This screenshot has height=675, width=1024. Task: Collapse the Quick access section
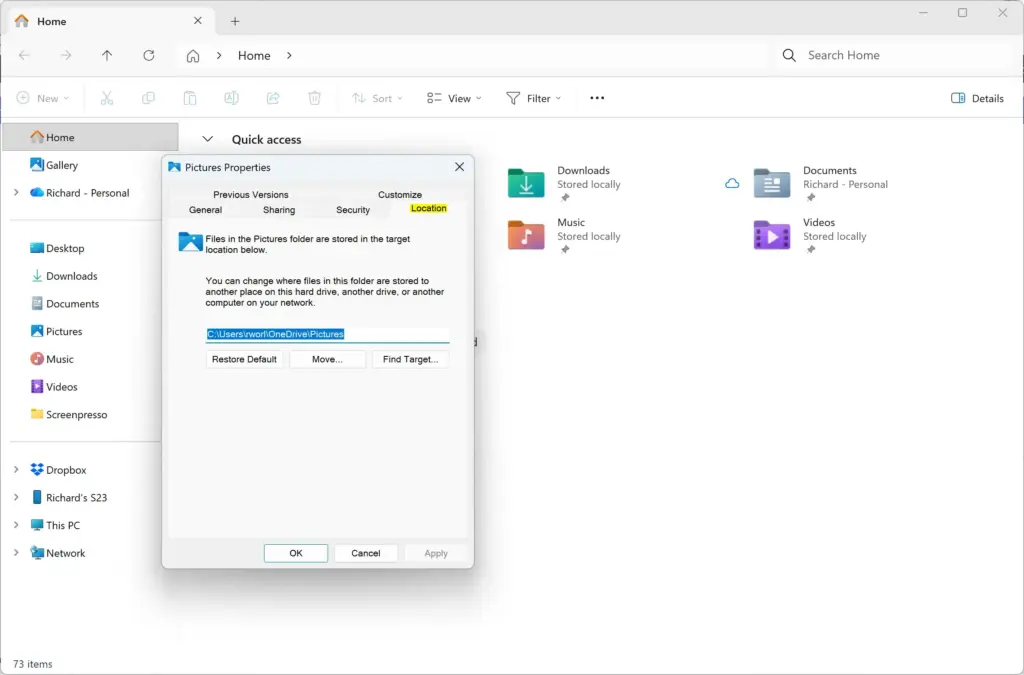point(208,139)
